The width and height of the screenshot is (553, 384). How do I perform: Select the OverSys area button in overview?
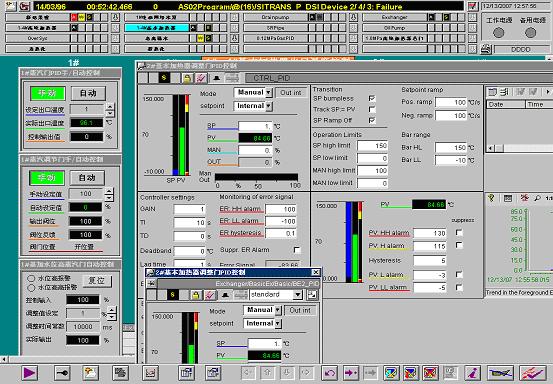[x=37, y=38]
